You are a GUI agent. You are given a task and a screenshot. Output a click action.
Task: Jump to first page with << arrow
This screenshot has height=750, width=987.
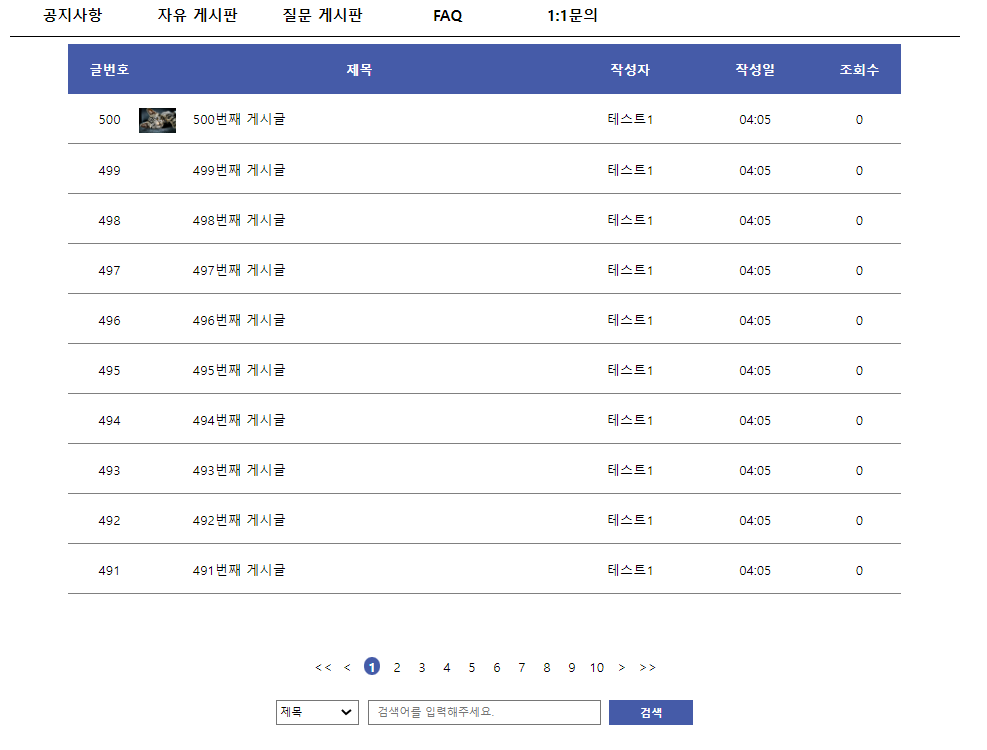click(x=323, y=668)
